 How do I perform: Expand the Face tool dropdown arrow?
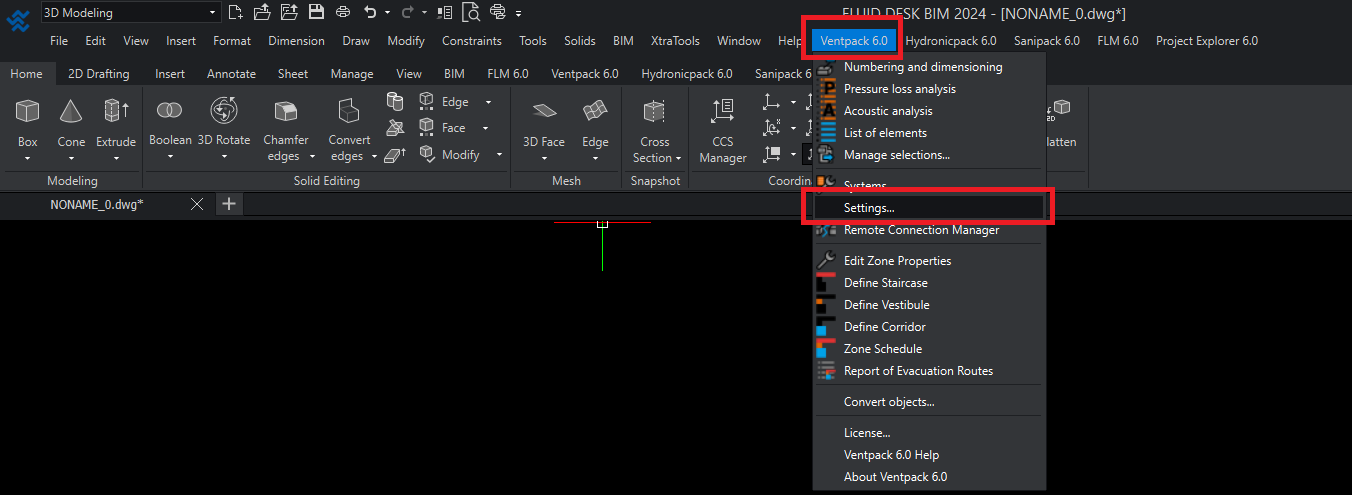pos(485,128)
